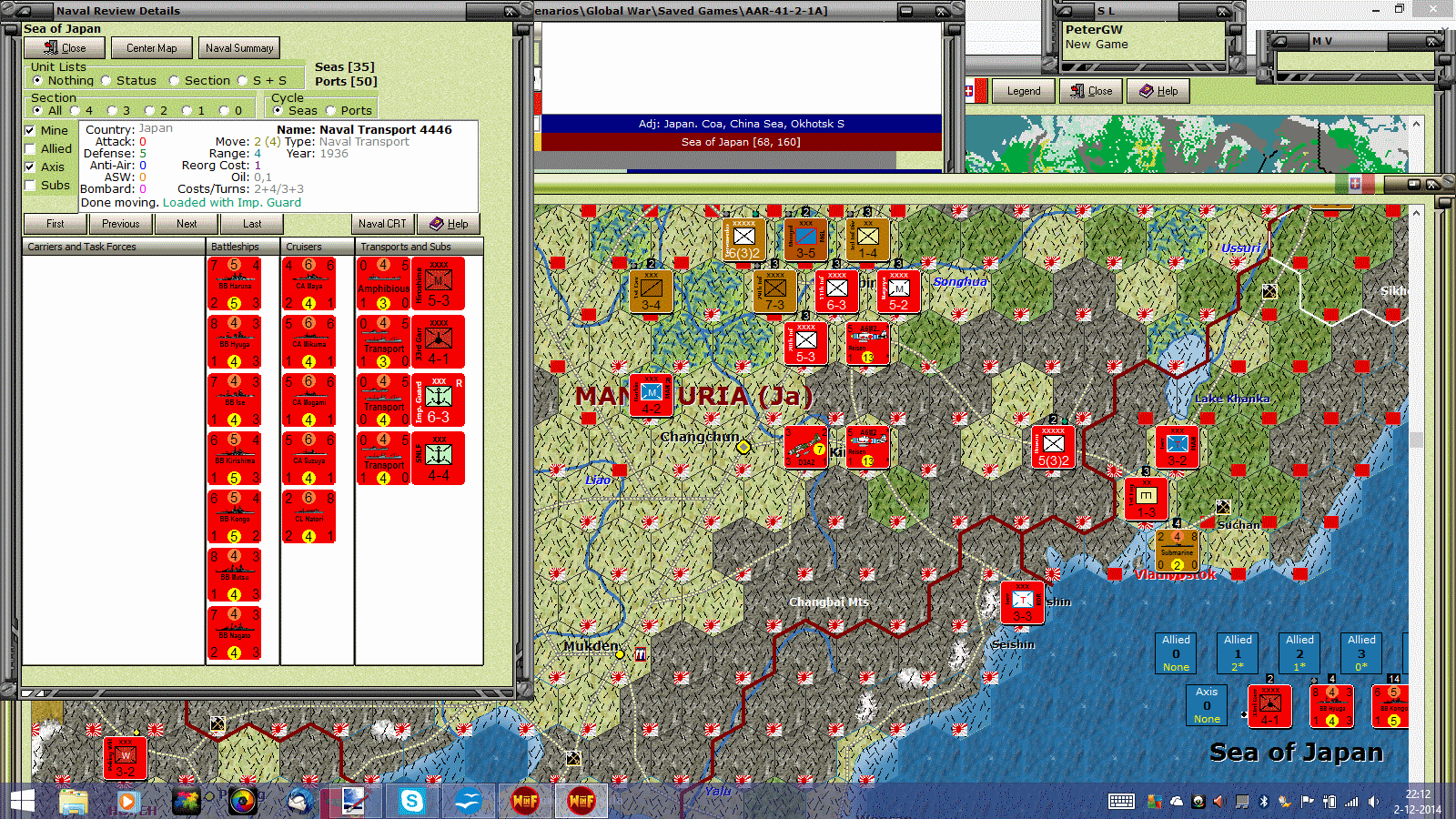1456x819 pixels.
Task: Click the Allied 0 sea-box section
Action: pos(1176,653)
